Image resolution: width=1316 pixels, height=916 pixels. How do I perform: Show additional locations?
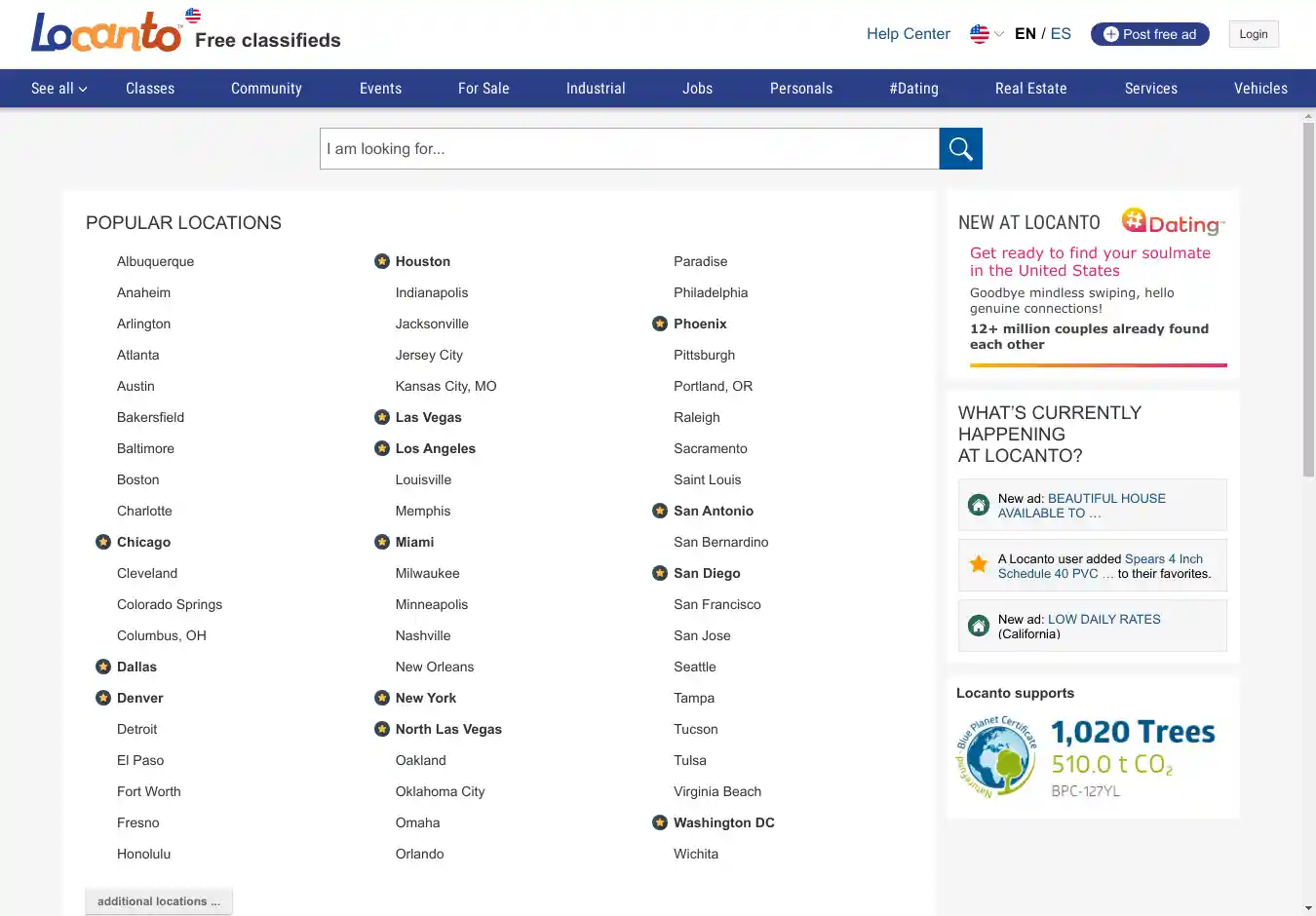coord(159,901)
